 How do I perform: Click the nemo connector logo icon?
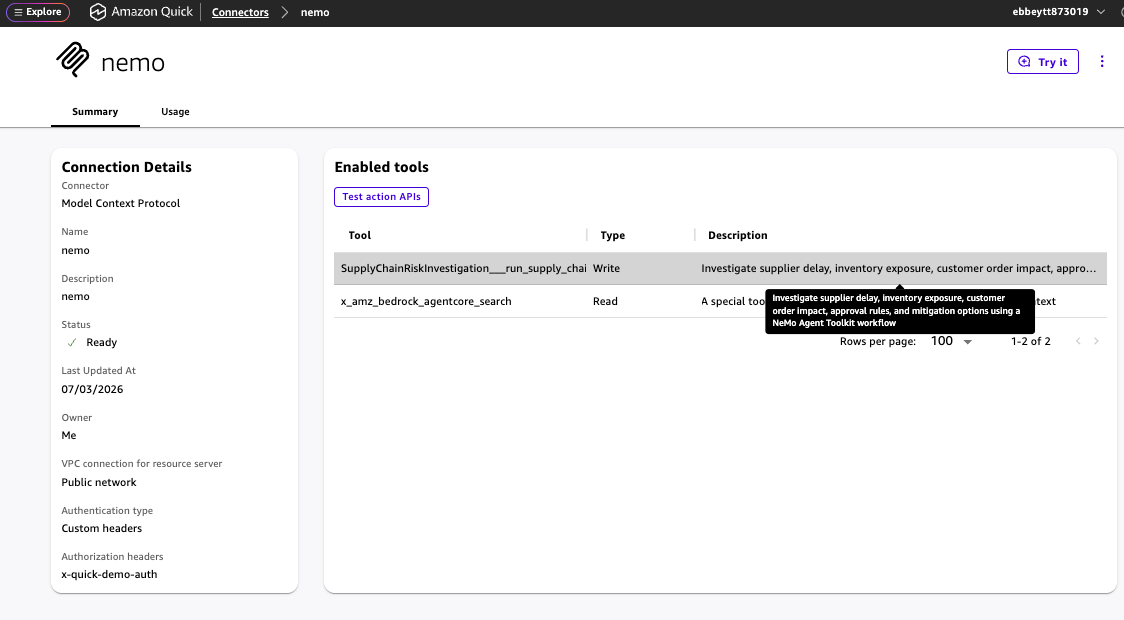click(x=73, y=59)
